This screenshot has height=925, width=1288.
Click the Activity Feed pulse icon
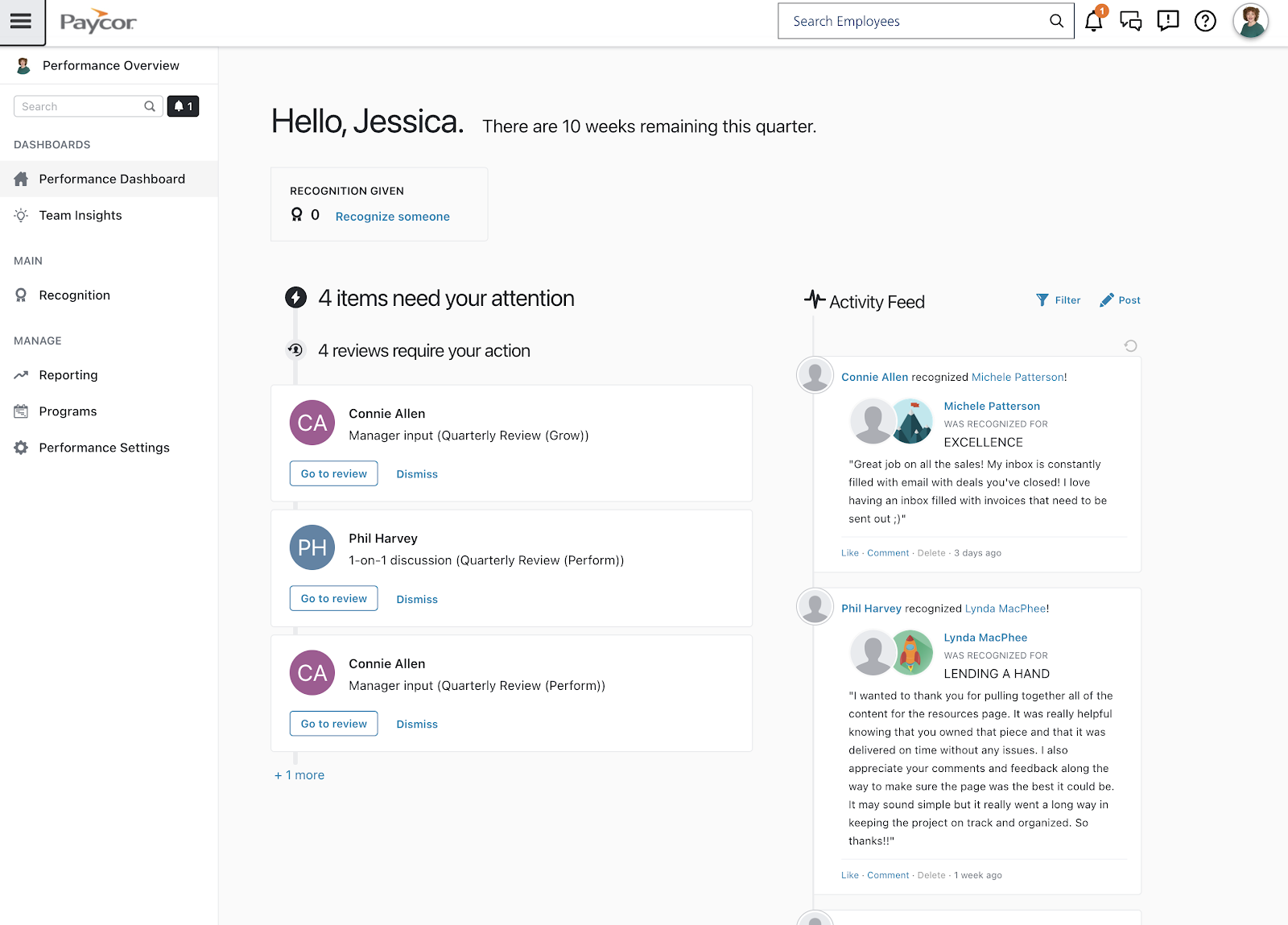(815, 299)
